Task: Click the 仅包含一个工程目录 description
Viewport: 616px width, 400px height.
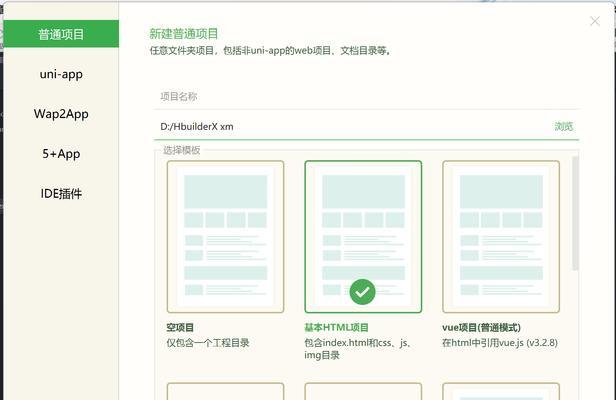Action: tap(208, 343)
